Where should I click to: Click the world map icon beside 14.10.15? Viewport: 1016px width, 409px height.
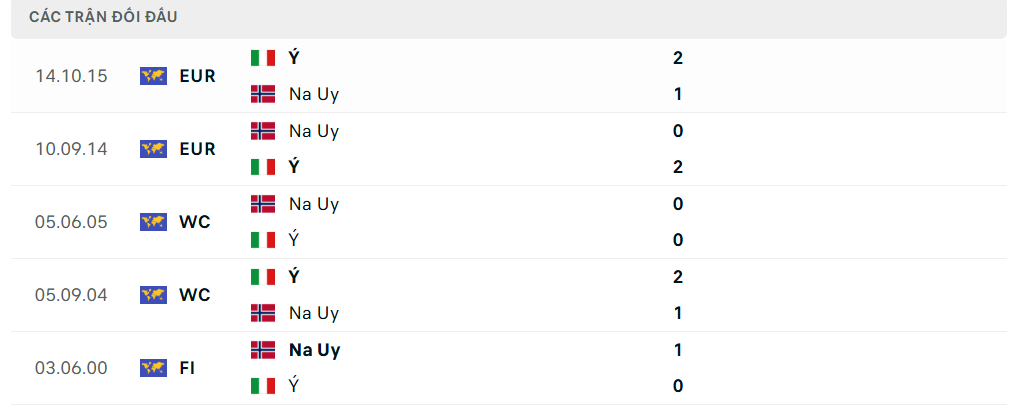154,76
